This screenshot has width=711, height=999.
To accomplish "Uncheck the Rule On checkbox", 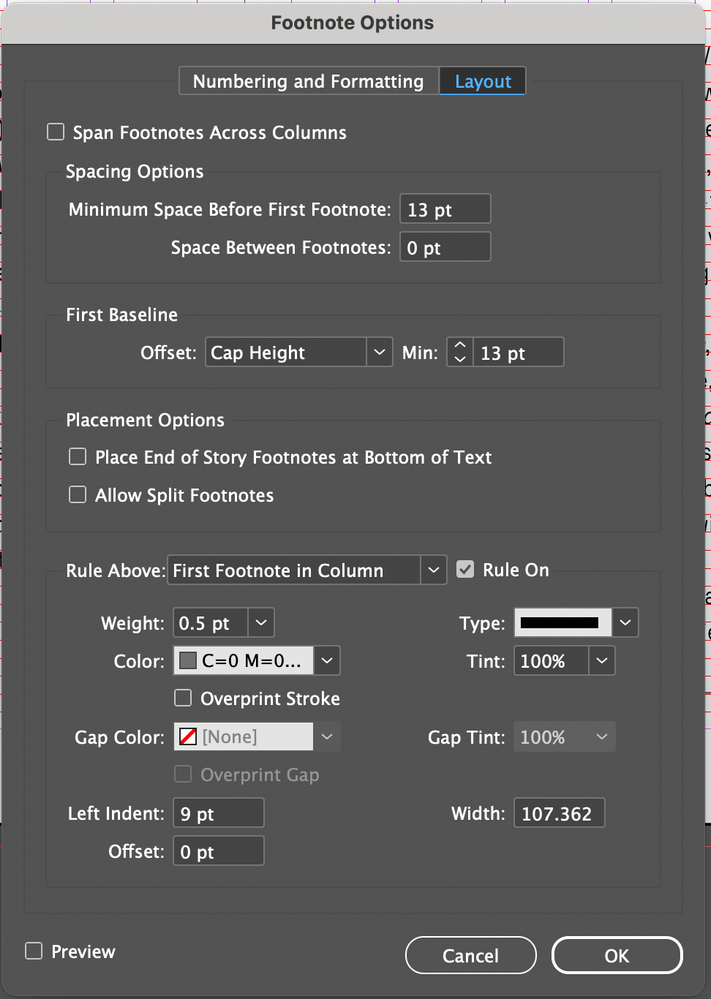I will [465, 570].
